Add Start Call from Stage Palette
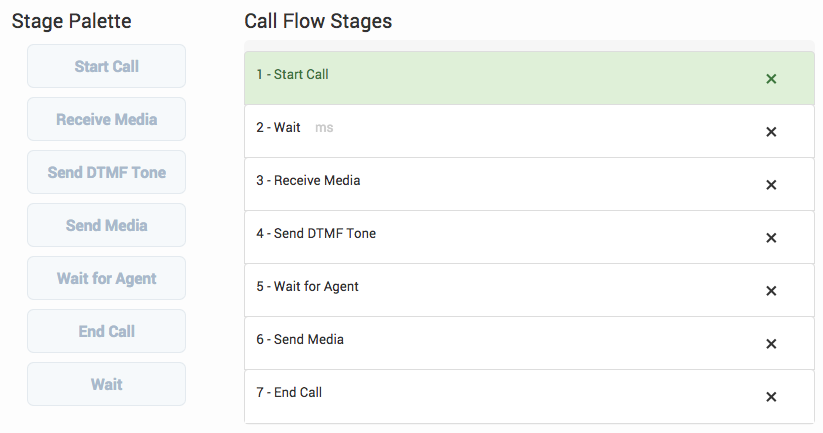Viewport: 823px width, 433px height. 106,66
